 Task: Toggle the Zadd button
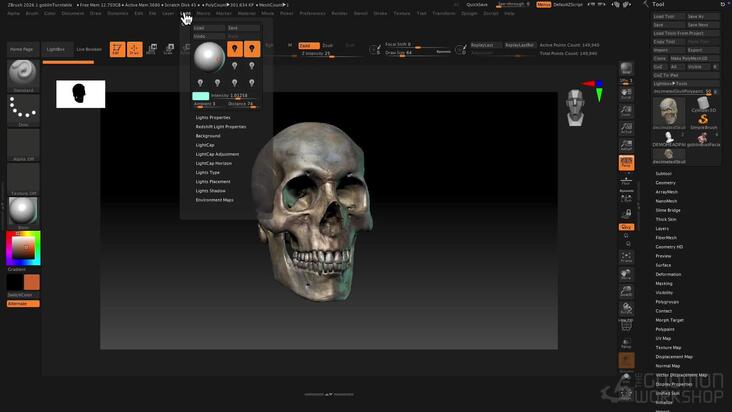308,46
